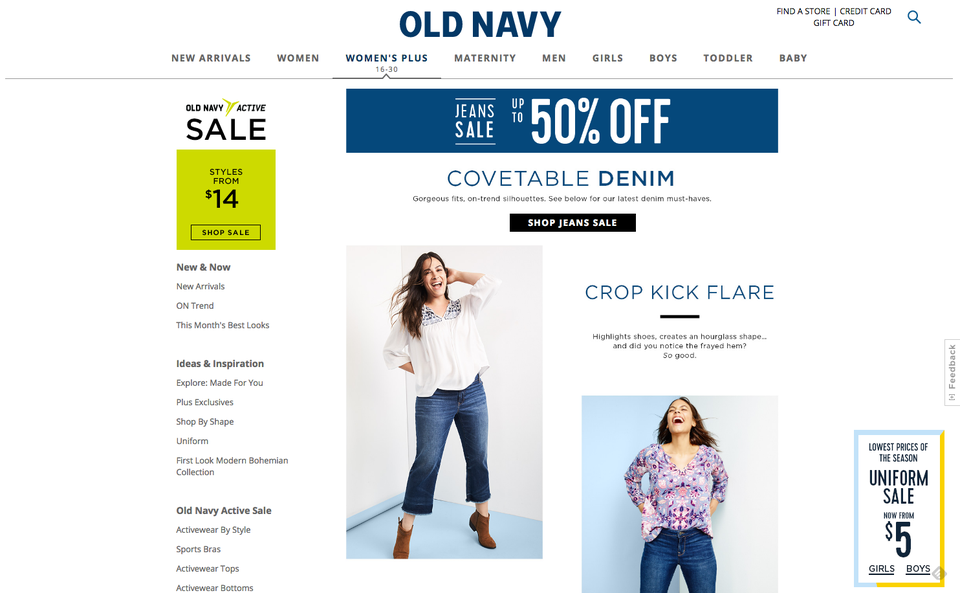Viewport: 960px width, 593px height.
Task: Select the New Arrivals top menu
Action: coord(211,58)
